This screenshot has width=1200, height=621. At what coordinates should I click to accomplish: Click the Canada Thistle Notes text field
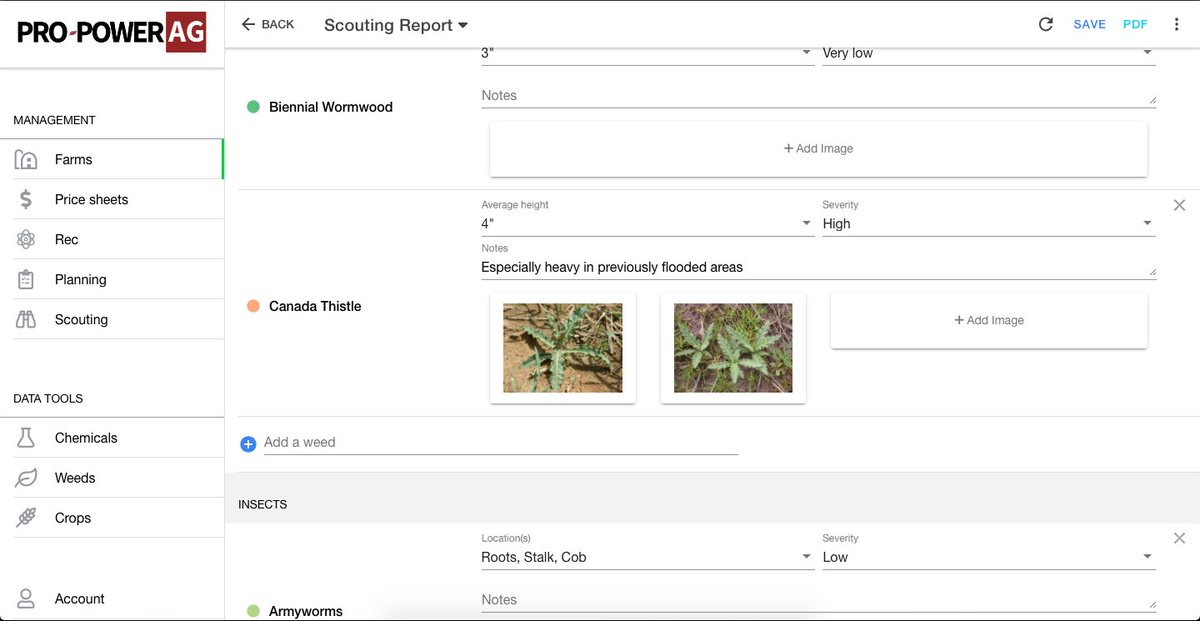[818, 267]
